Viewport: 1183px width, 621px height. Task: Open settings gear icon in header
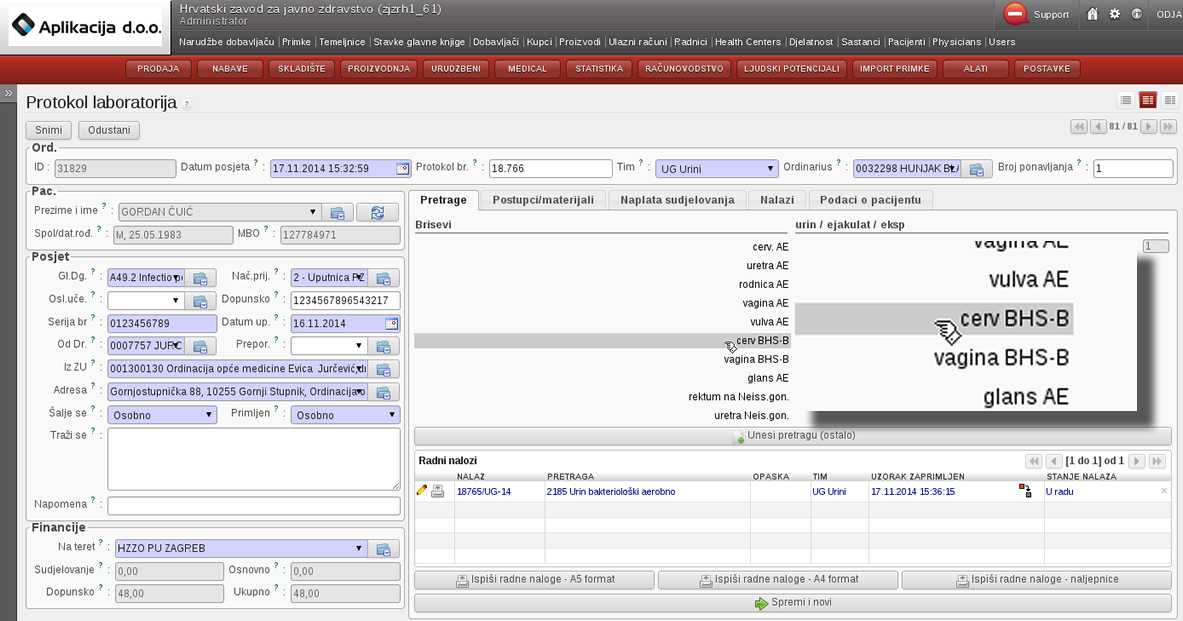click(x=1114, y=14)
